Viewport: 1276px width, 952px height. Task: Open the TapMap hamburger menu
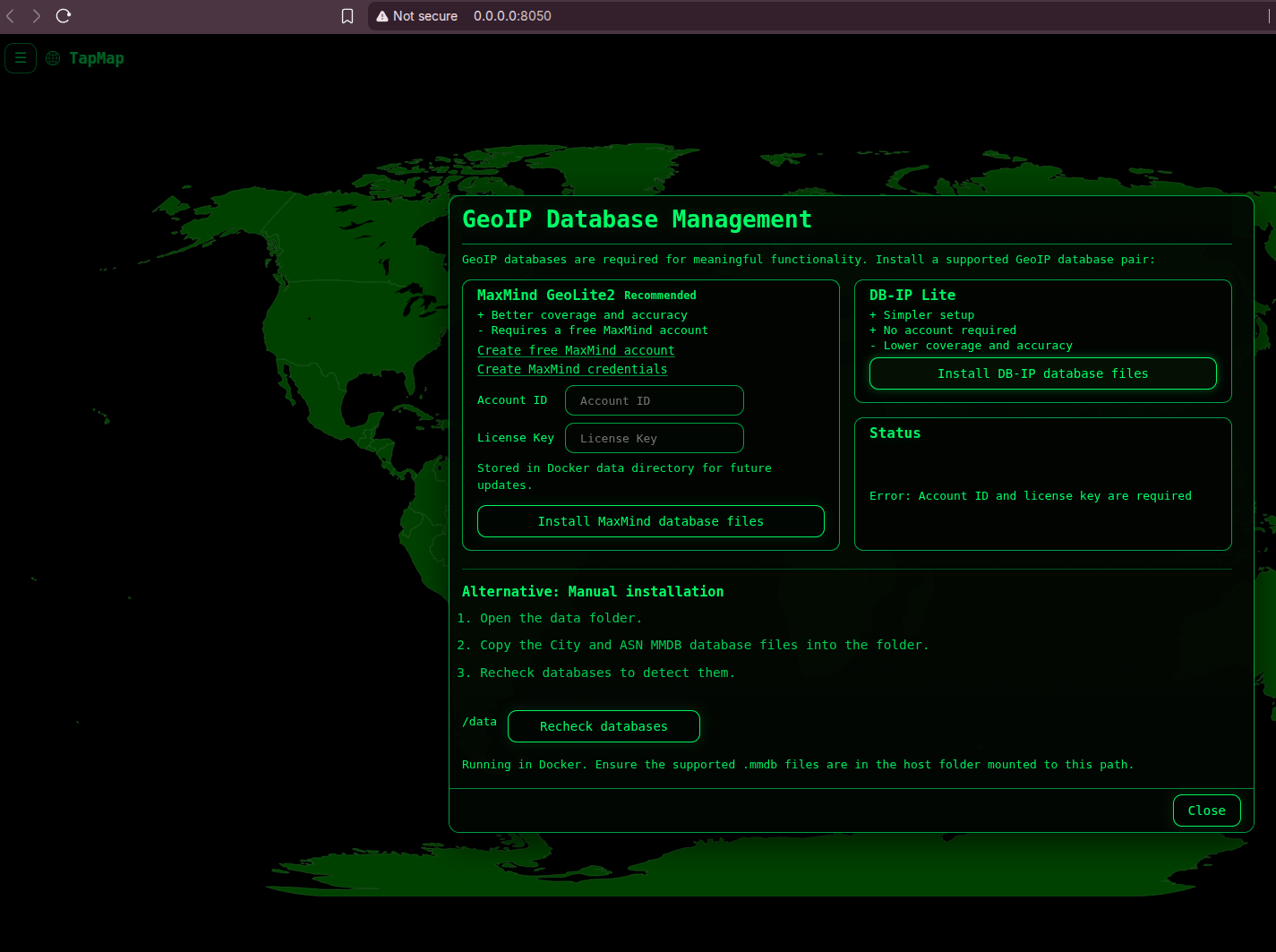(21, 58)
